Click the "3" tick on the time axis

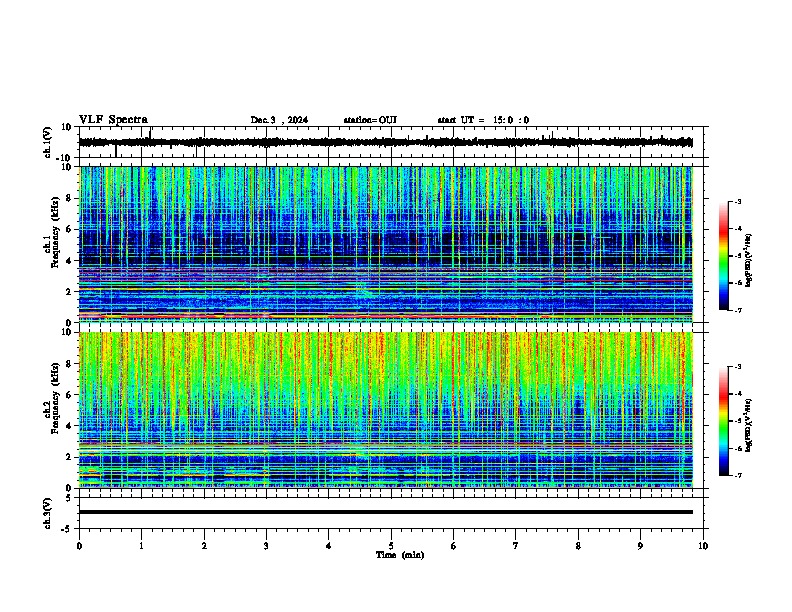[266, 546]
